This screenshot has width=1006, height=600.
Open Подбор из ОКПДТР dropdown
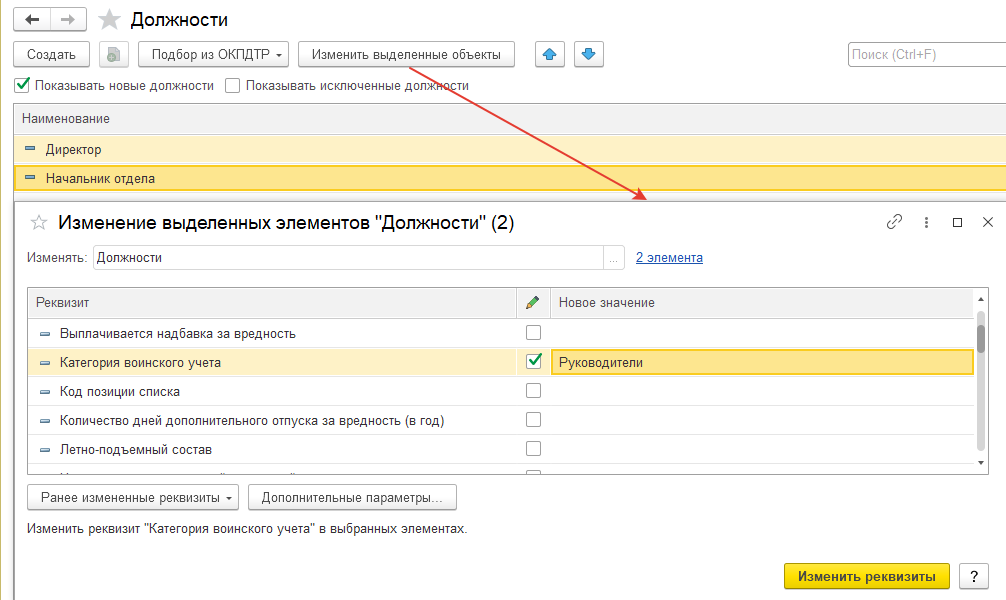(x=213, y=54)
